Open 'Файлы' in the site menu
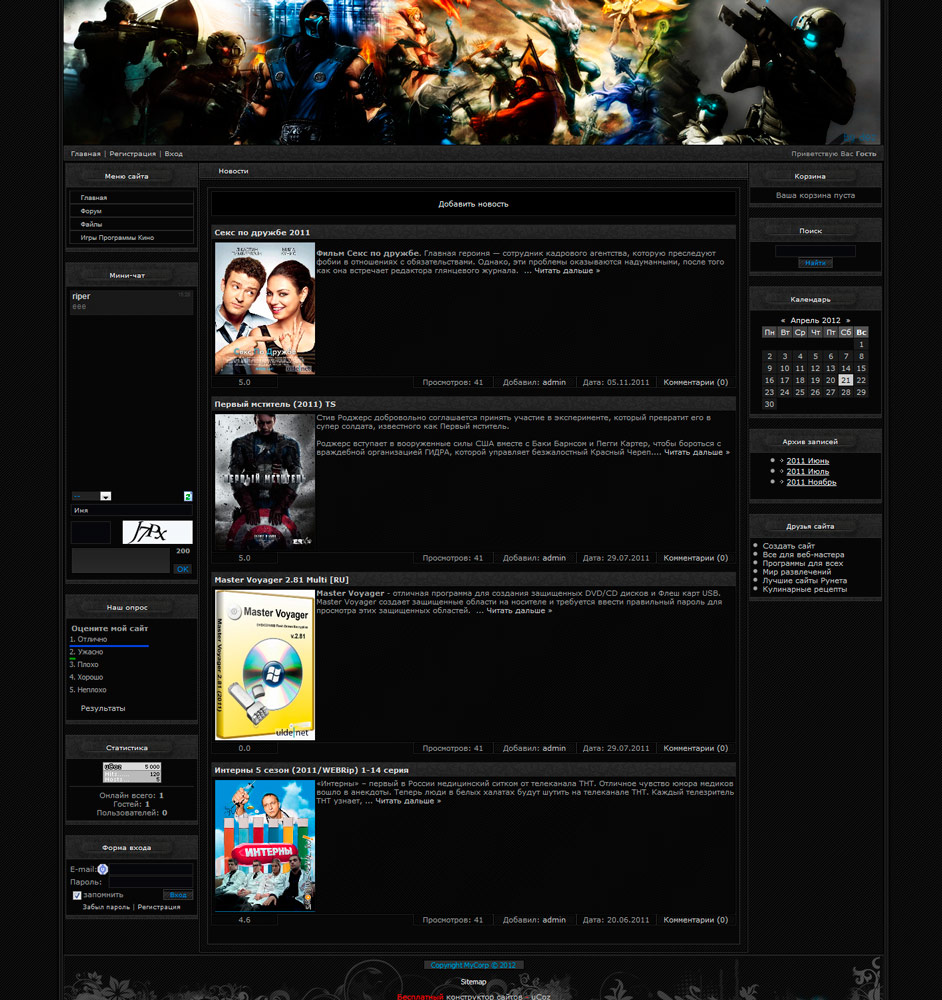The image size is (942, 1000). 131,224
